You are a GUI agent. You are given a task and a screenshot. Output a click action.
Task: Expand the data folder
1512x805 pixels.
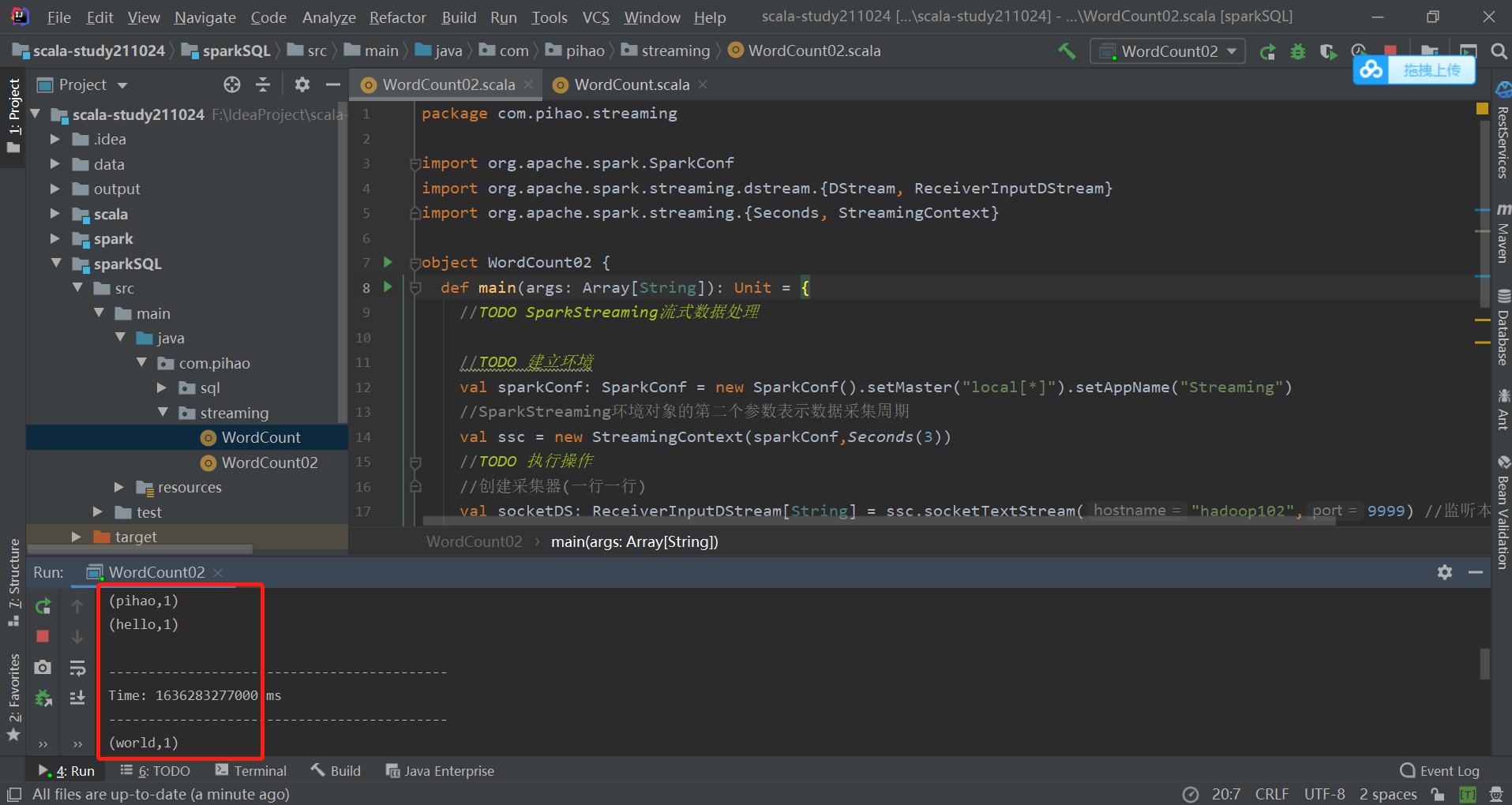pyautogui.click(x=54, y=164)
